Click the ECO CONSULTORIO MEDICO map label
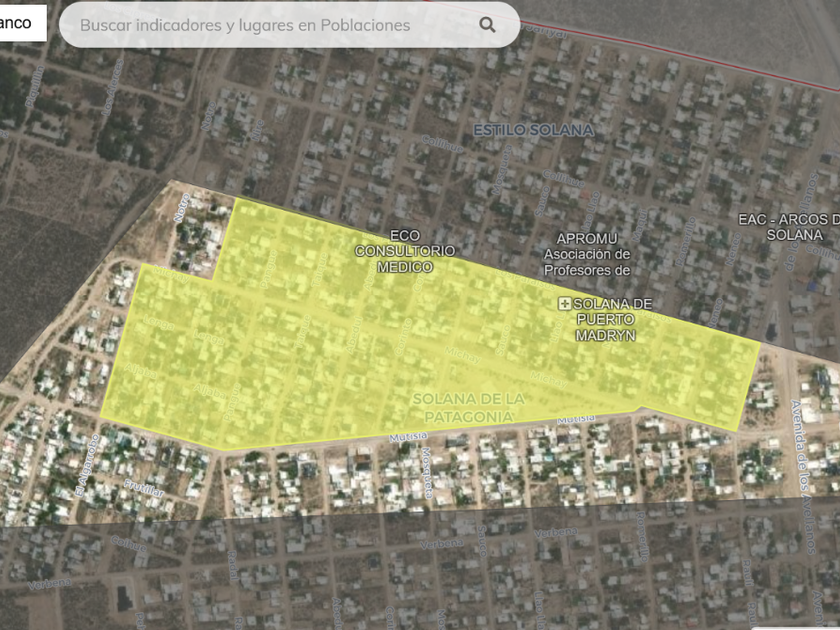This screenshot has width=840, height=630. (x=405, y=251)
